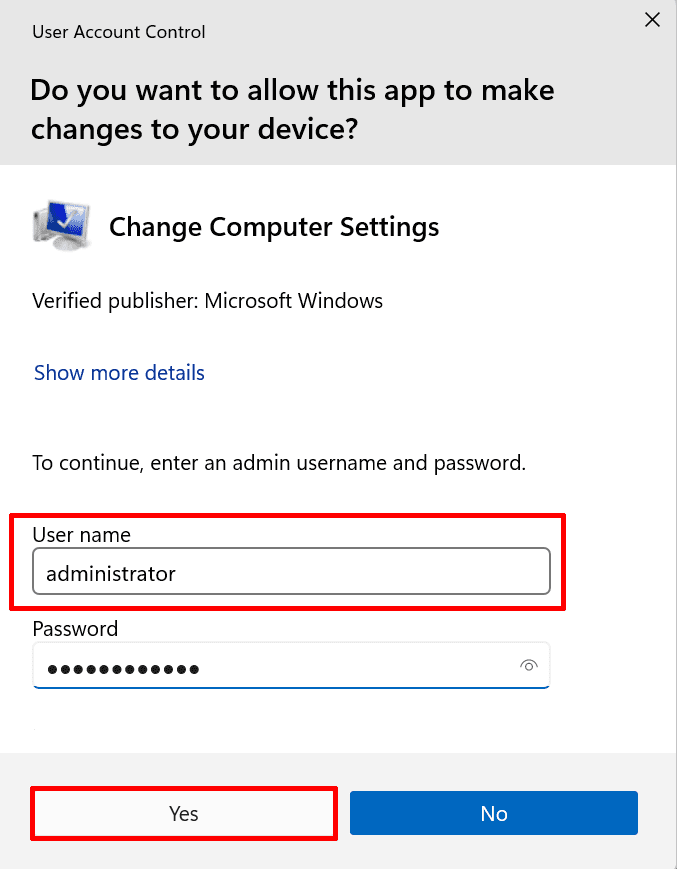This screenshot has width=677, height=869.
Task: Click the User Account Control title text
Action: tap(118, 32)
